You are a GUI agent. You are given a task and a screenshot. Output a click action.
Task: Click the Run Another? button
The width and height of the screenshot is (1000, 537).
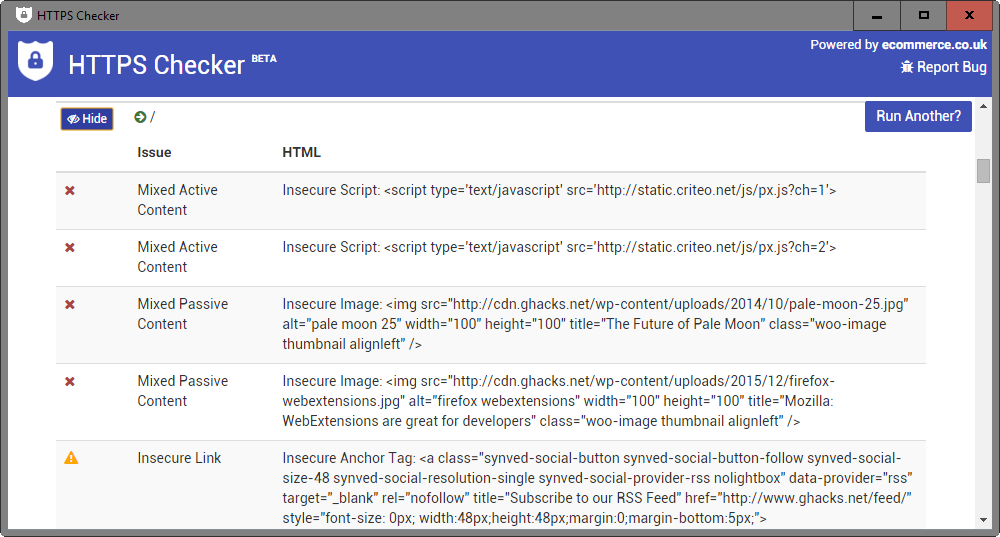(x=918, y=116)
